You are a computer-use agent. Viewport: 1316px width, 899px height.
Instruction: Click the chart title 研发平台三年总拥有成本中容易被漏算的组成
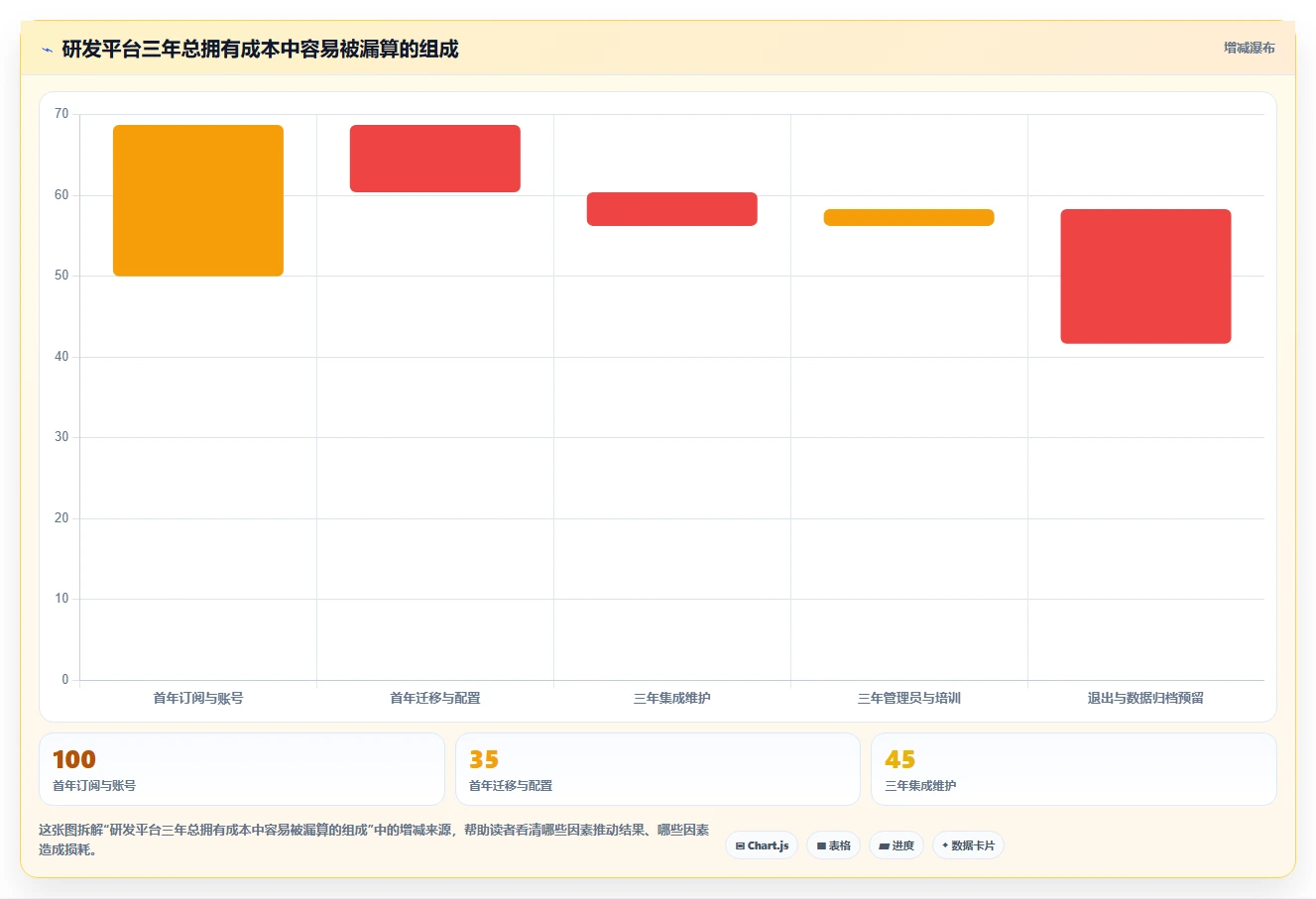260,50
